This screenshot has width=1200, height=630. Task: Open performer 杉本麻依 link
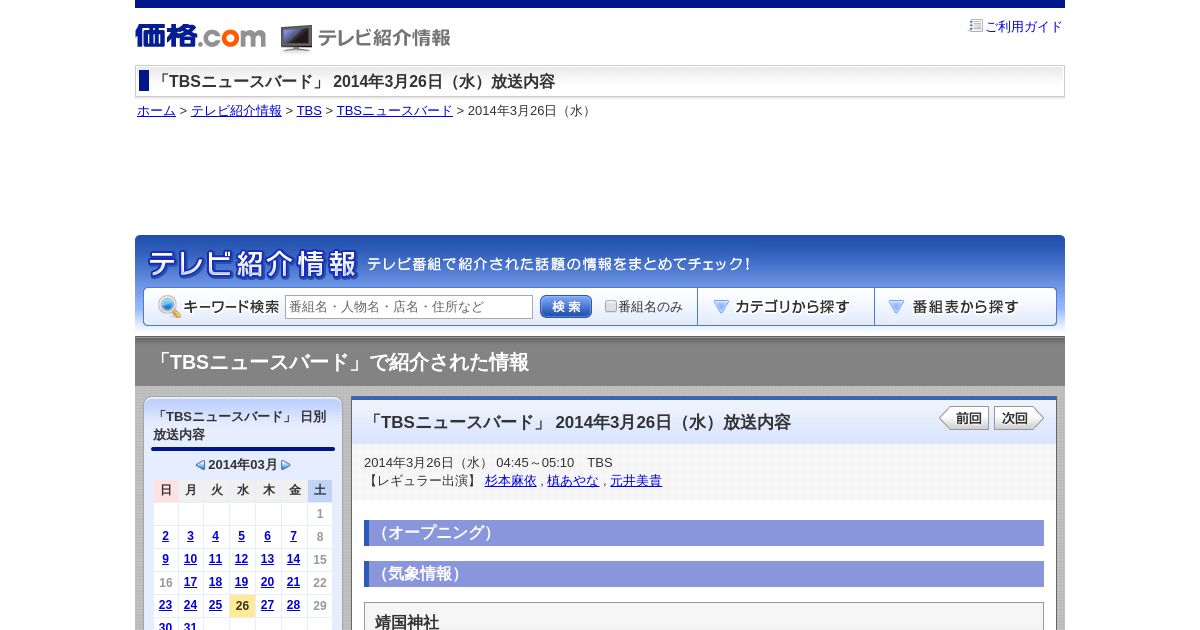[x=511, y=481]
